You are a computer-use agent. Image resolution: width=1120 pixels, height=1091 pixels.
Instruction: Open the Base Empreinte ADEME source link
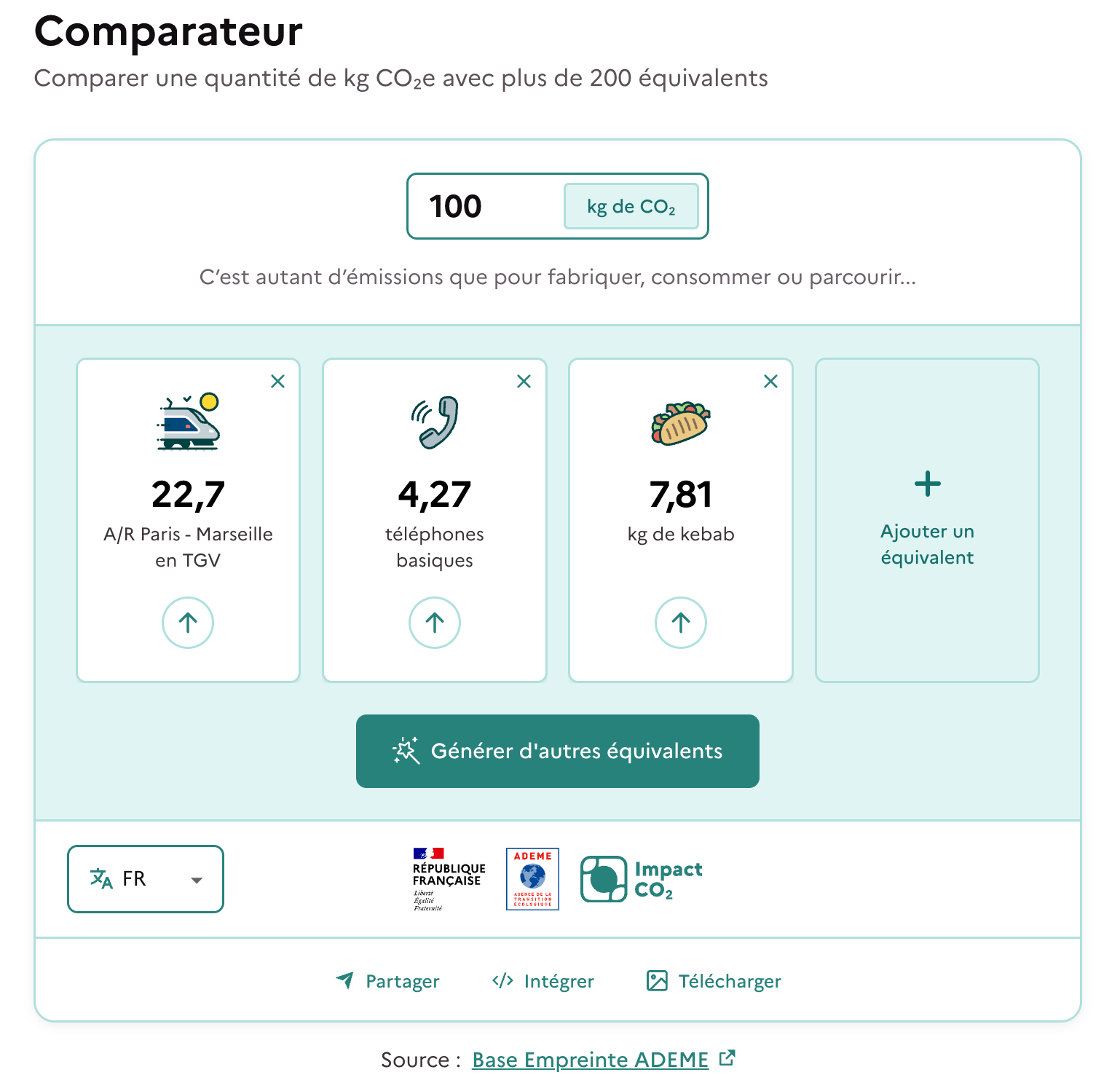tap(589, 1060)
